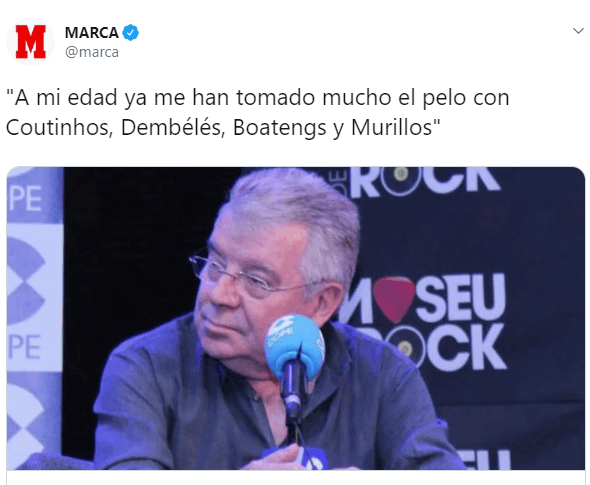Click tweet text starting "A mi edad"

tap(258, 113)
